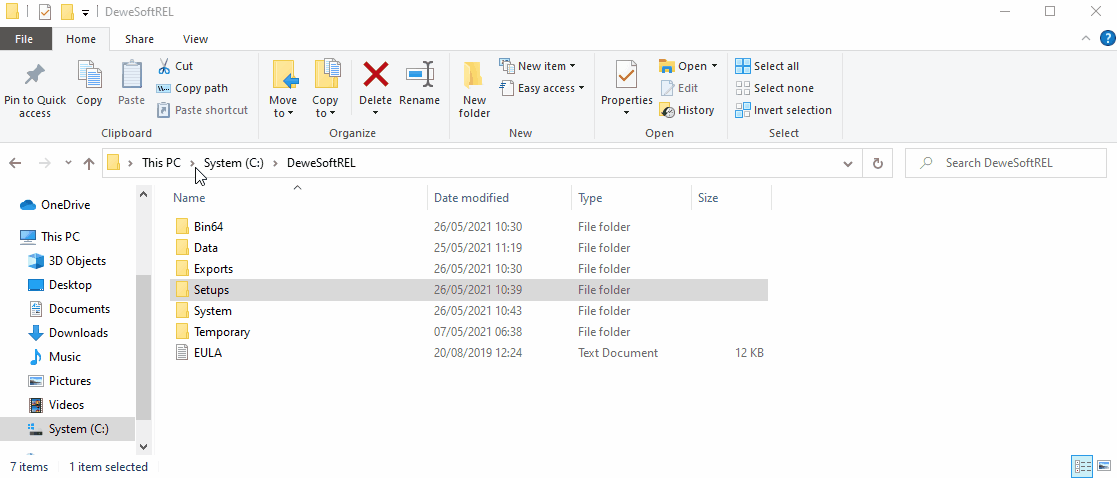Open Quick Access Toolbar customize arrow

[85, 12]
